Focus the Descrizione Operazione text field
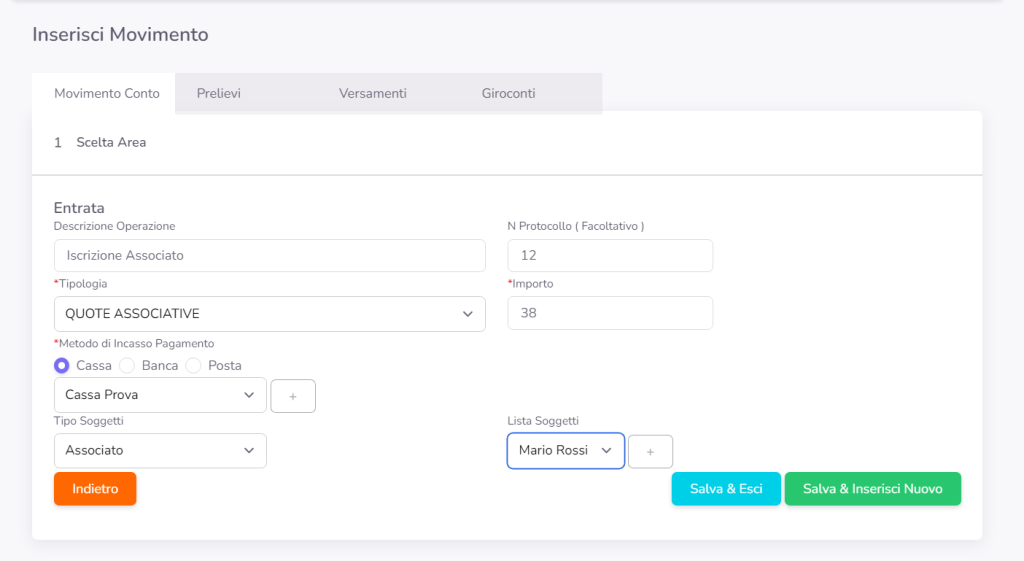Screen dimensions: 1024x561 point(269,256)
